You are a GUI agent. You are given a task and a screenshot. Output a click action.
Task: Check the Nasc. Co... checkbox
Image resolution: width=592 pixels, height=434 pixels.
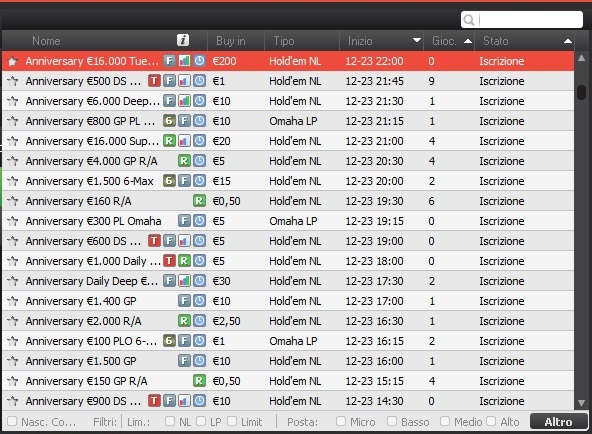pyautogui.click(x=12, y=421)
